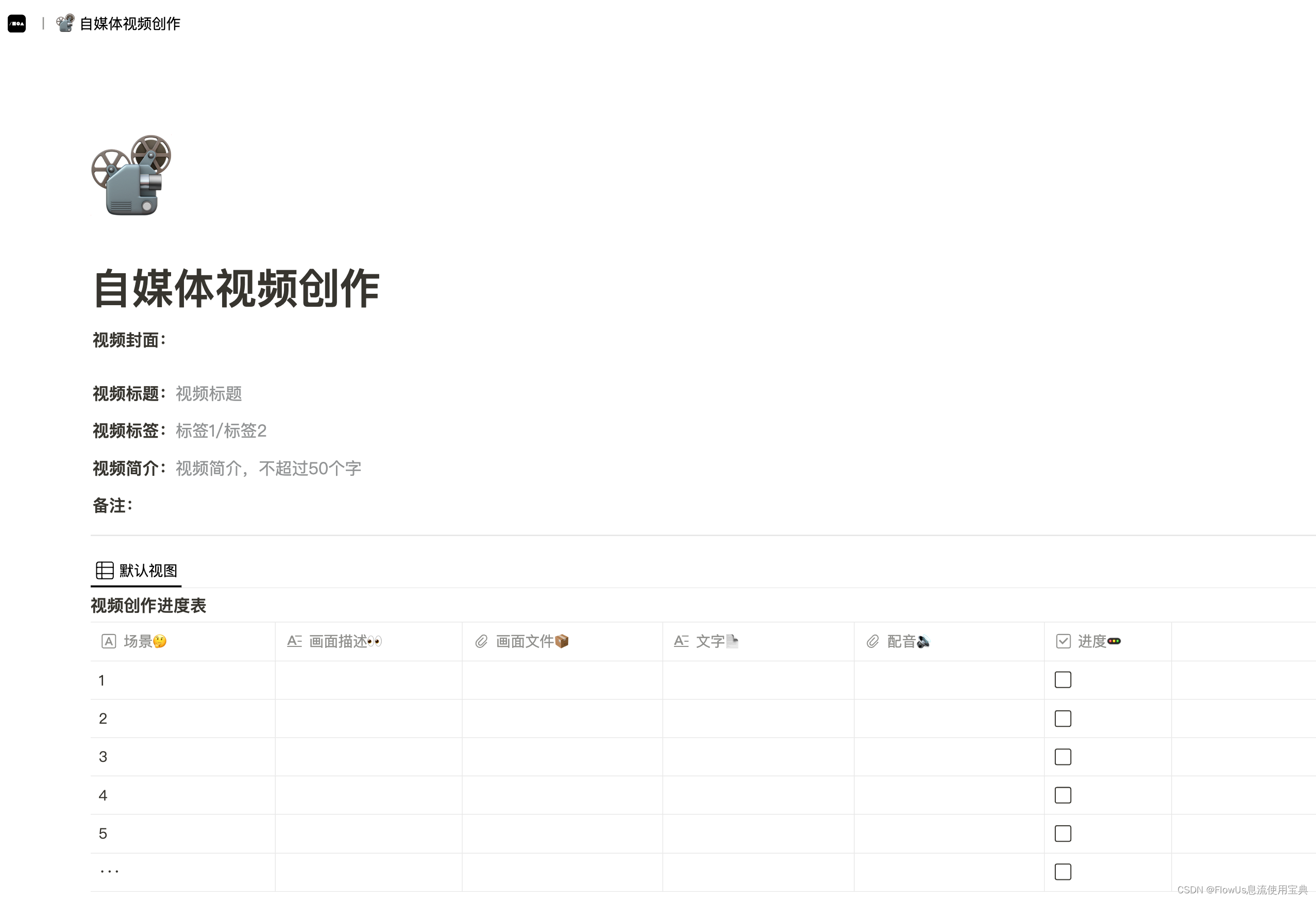Check the 进度 checkbox for row 3
This screenshot has width=1316, height=900.
pyautogui.click(x=1063, y=757)
